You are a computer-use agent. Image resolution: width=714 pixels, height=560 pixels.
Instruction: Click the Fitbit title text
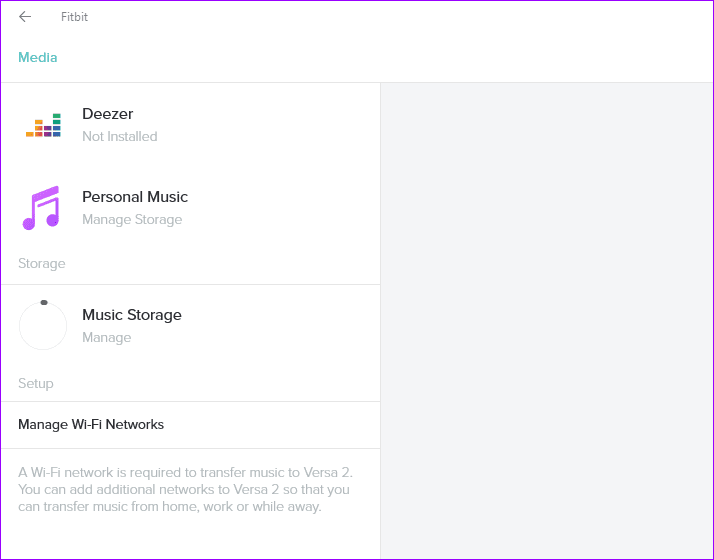pyautogui.click(x=74, y=17)
